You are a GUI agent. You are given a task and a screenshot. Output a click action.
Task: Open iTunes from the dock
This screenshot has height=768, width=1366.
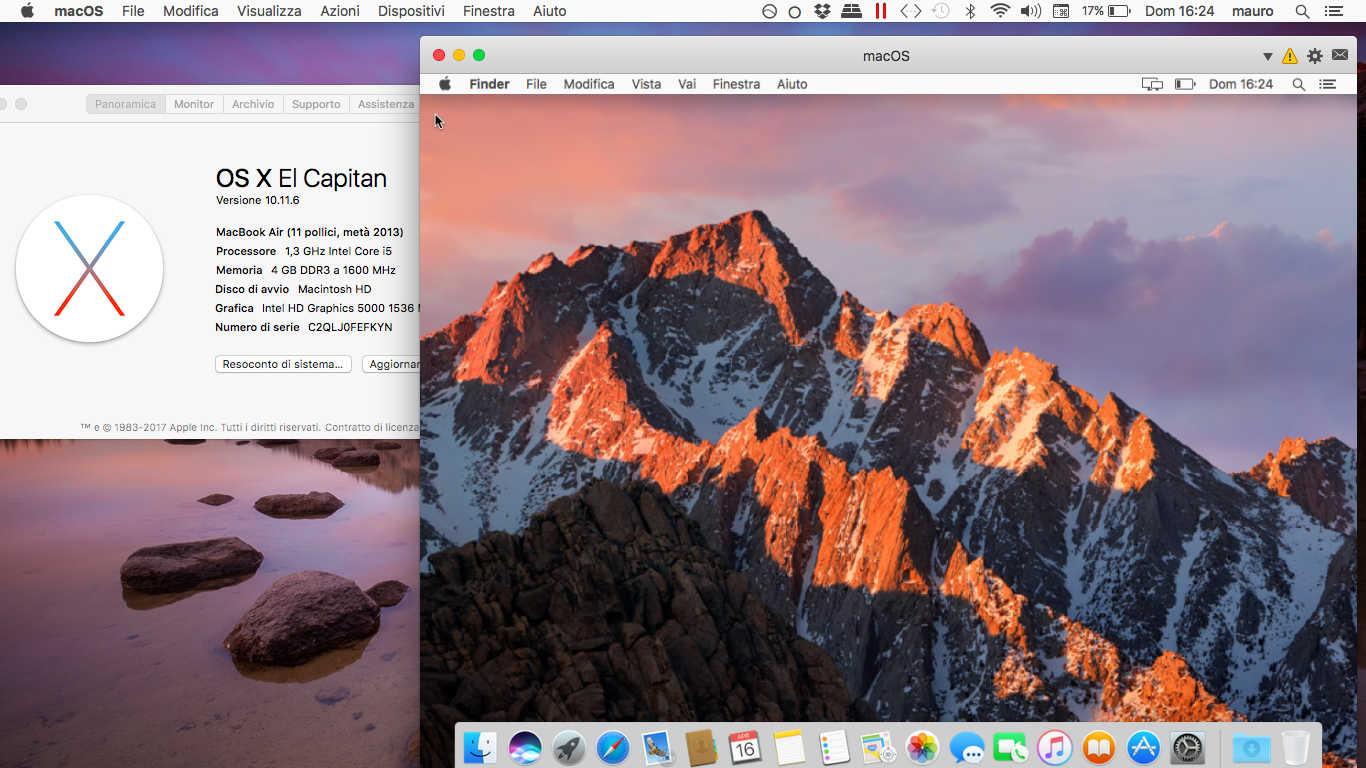(1054, 747)
